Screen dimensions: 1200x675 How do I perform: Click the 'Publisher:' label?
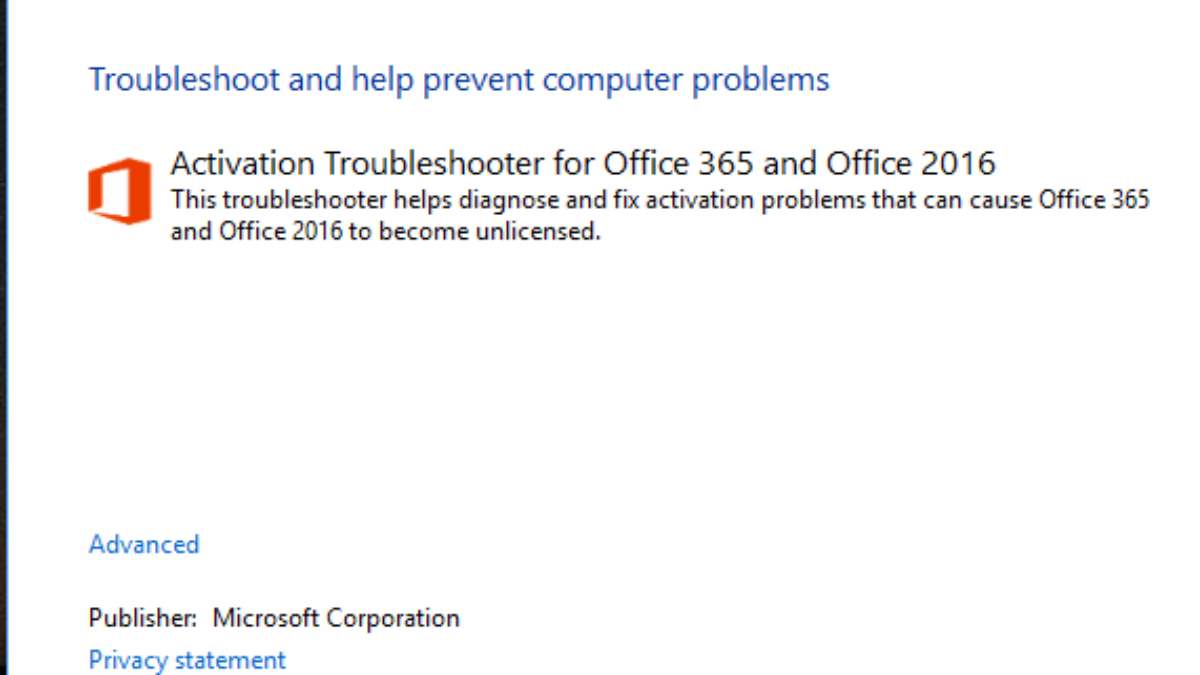point(143,618)
